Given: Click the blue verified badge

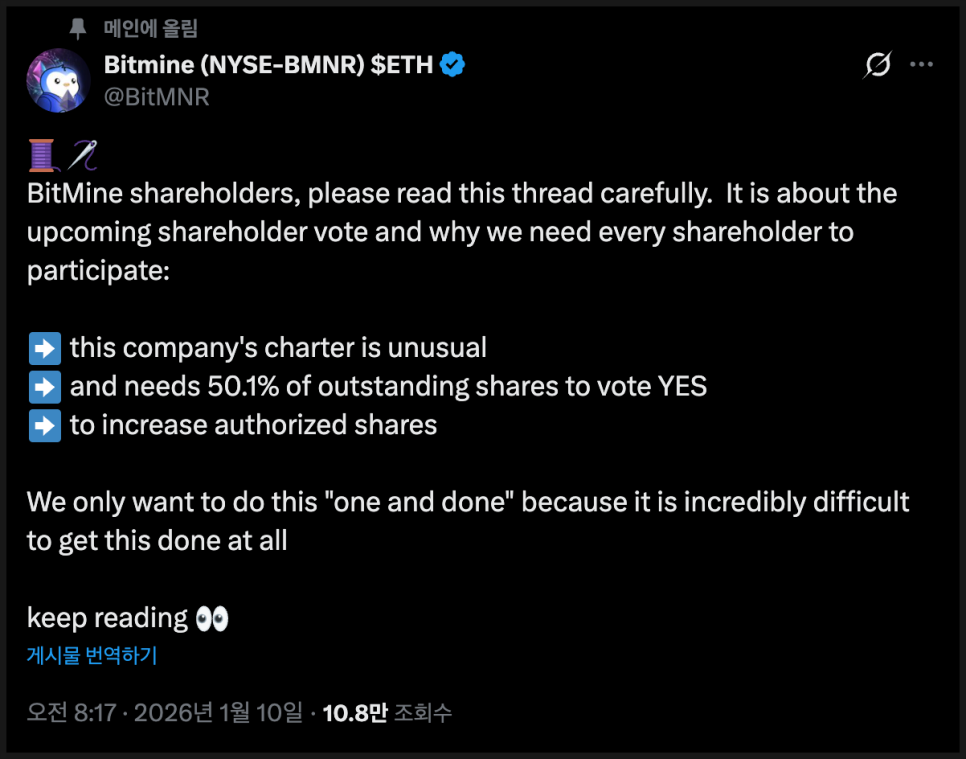Looking at the screenshot, I should point(453,66).
